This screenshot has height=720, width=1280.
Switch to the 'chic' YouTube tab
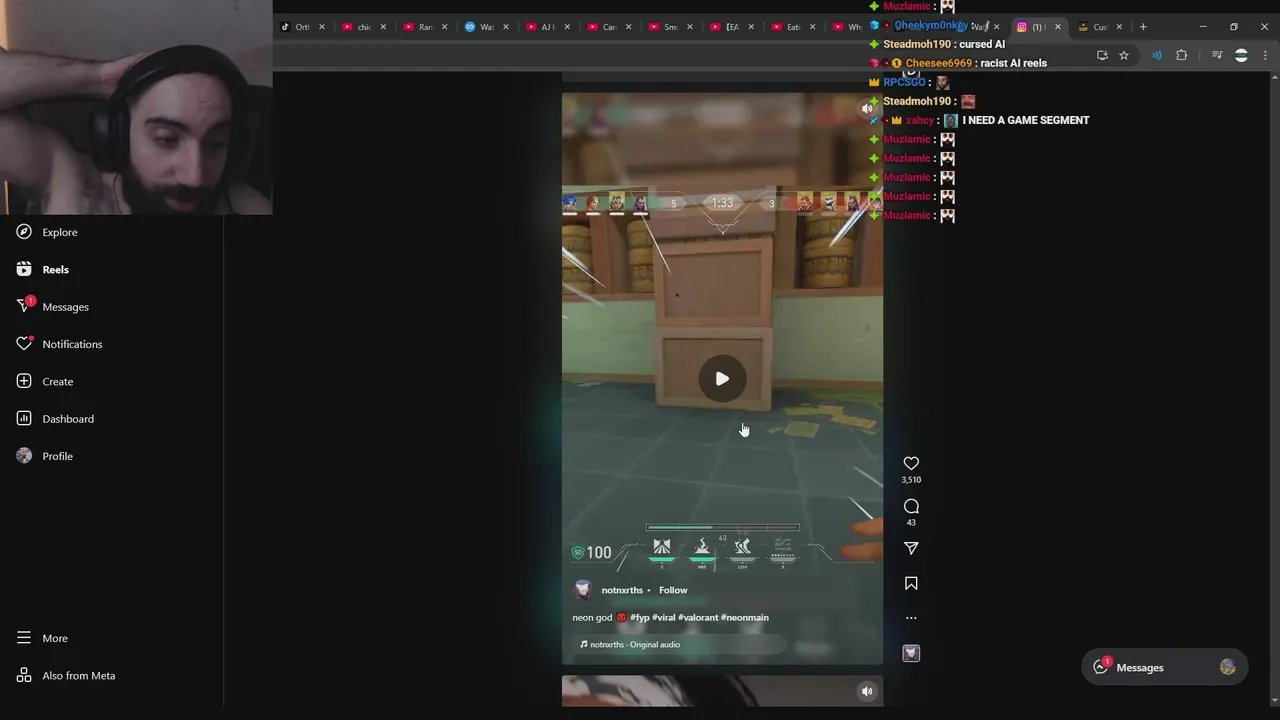(363, 27)
